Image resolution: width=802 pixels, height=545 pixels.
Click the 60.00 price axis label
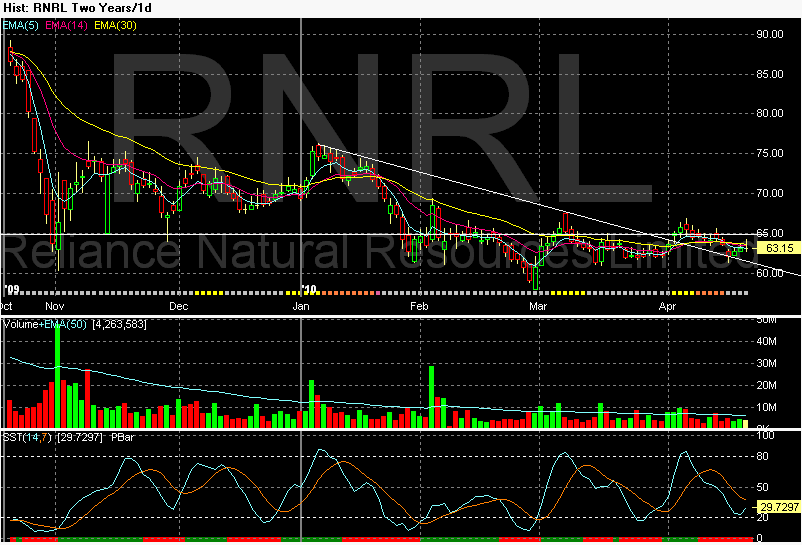point(770,273)
